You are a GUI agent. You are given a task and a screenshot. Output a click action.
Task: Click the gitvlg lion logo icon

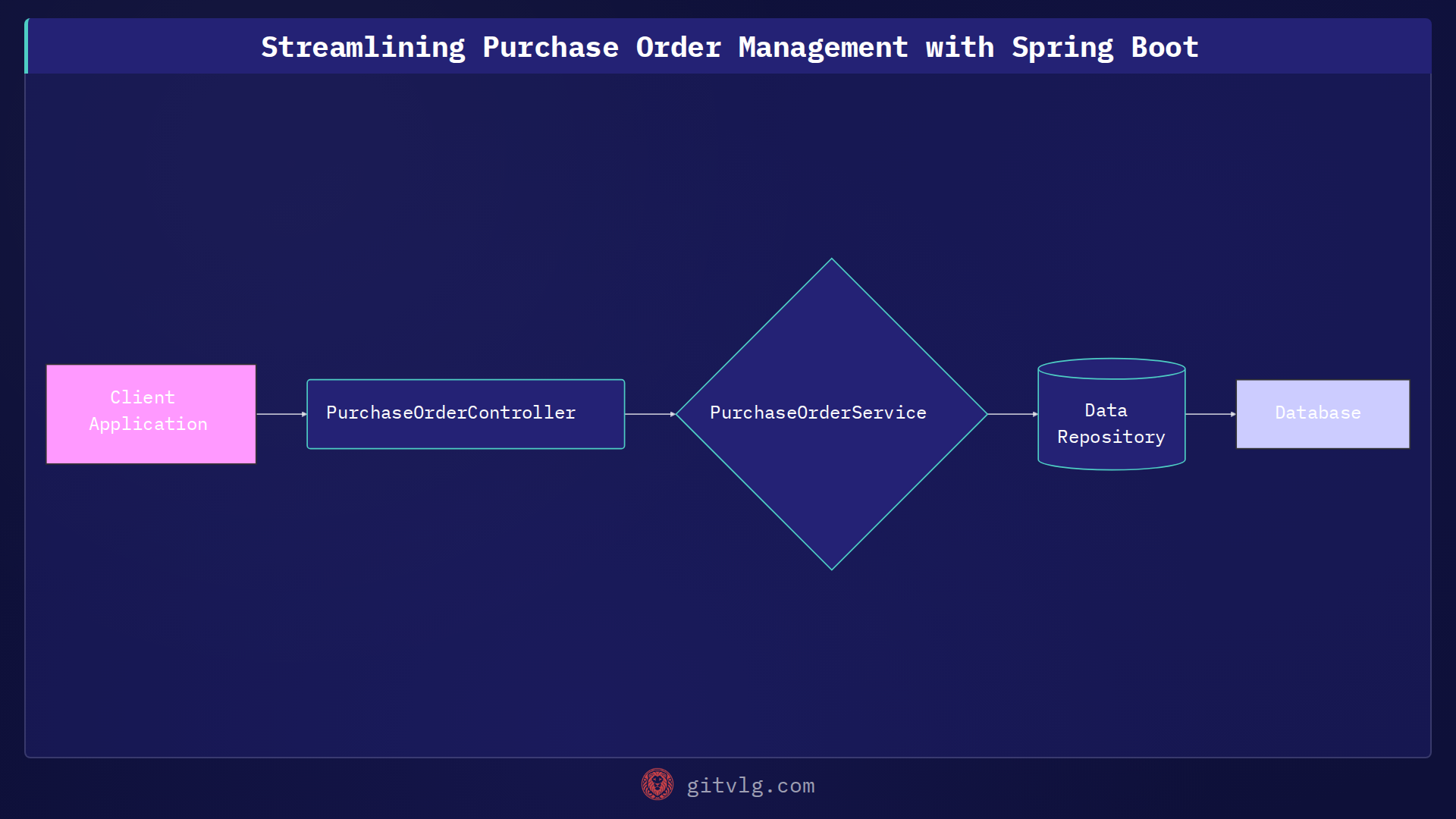[657, 785]
